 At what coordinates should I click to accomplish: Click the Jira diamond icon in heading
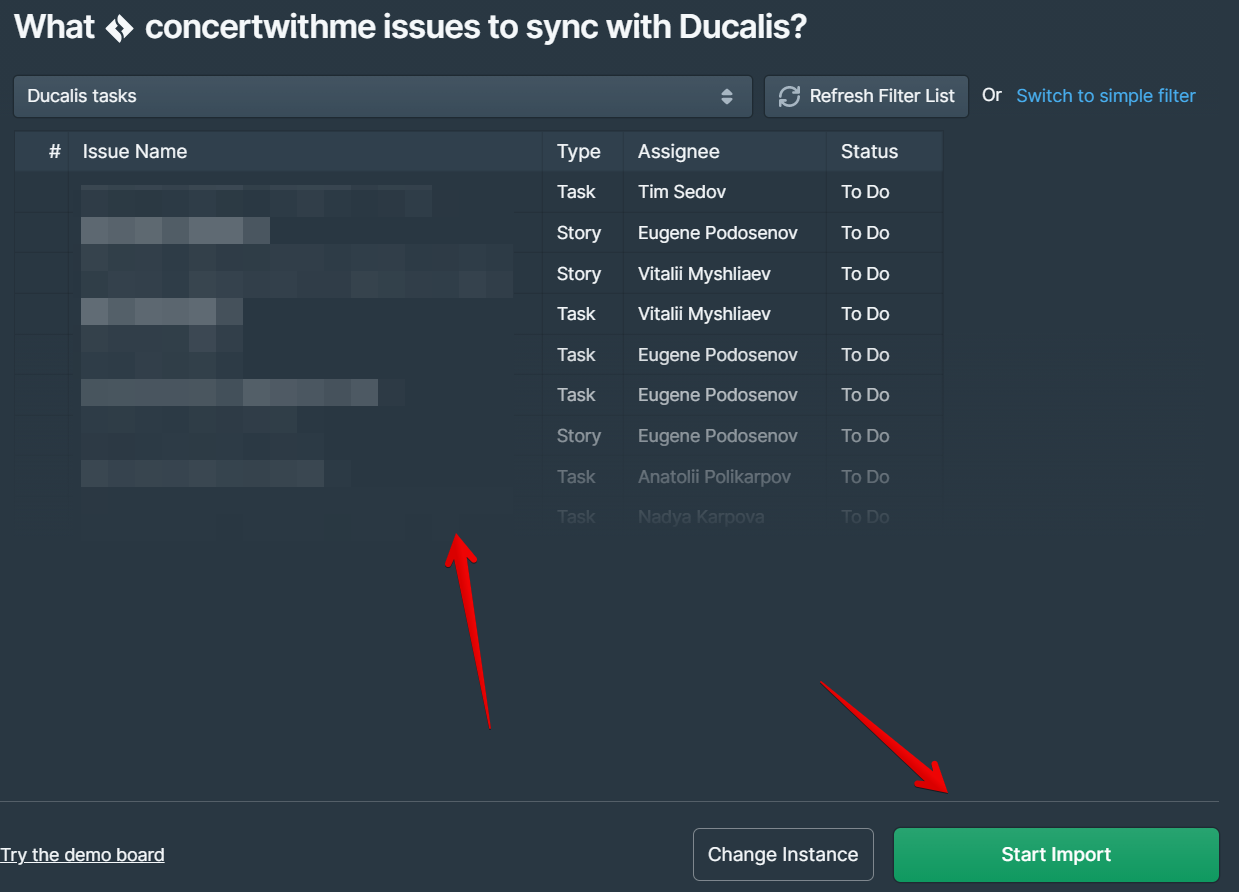119,27
